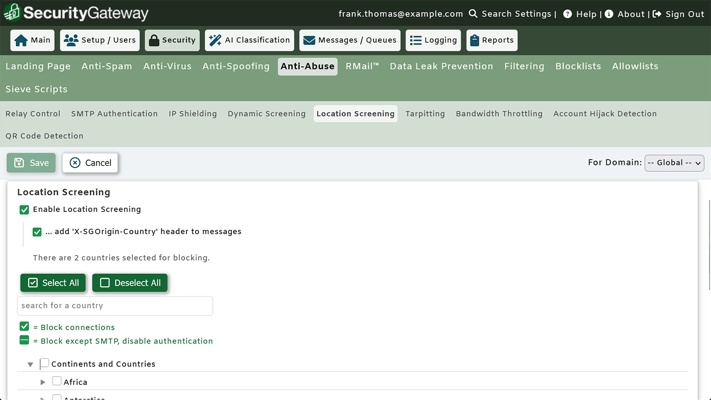Click the Help link text
The width and height of the screenshot is (711, 400).
(586, 14)
